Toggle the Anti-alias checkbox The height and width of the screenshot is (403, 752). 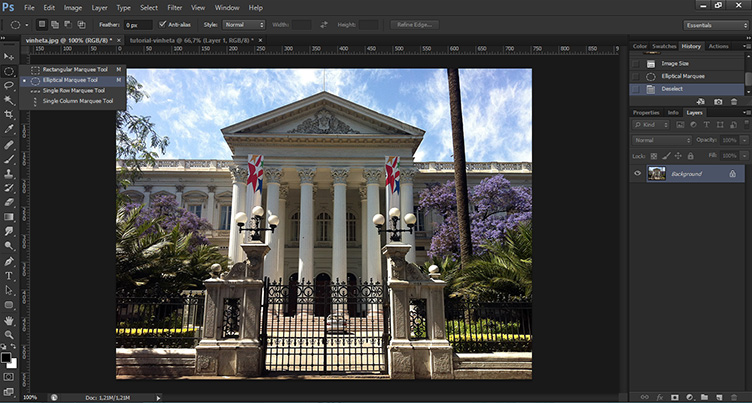[163, 24]
